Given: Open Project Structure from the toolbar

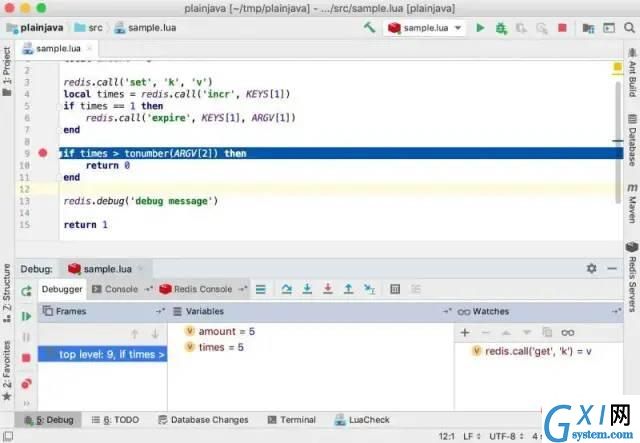Looking at the screenshot, I should [588, 28].
